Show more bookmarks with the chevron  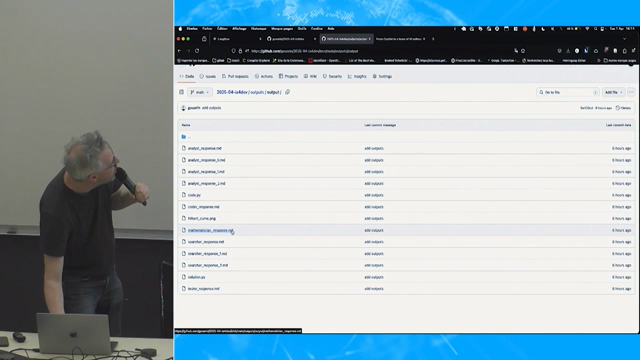tap(599, 60)
